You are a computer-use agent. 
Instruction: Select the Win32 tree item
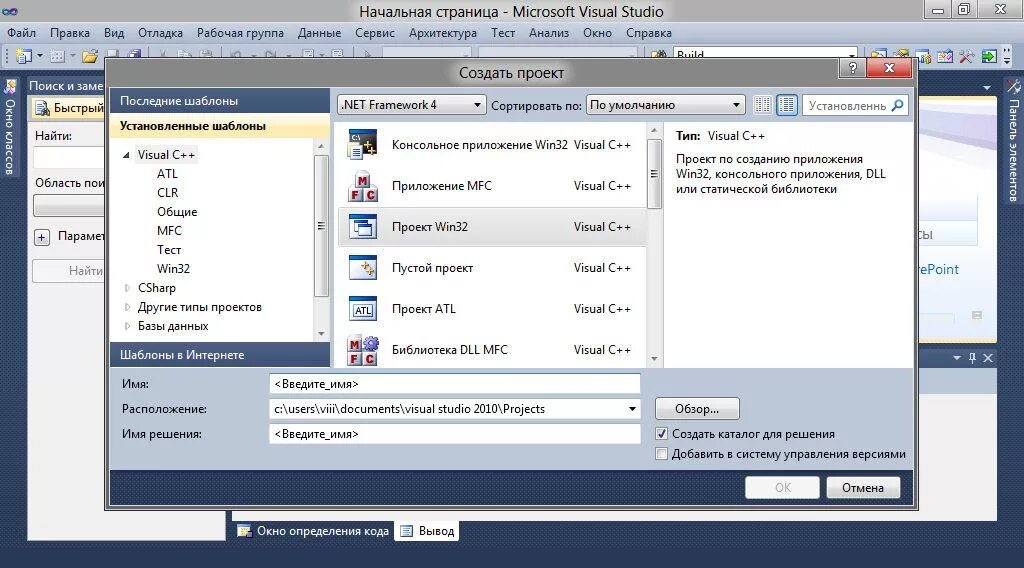[x=173, y=268]
